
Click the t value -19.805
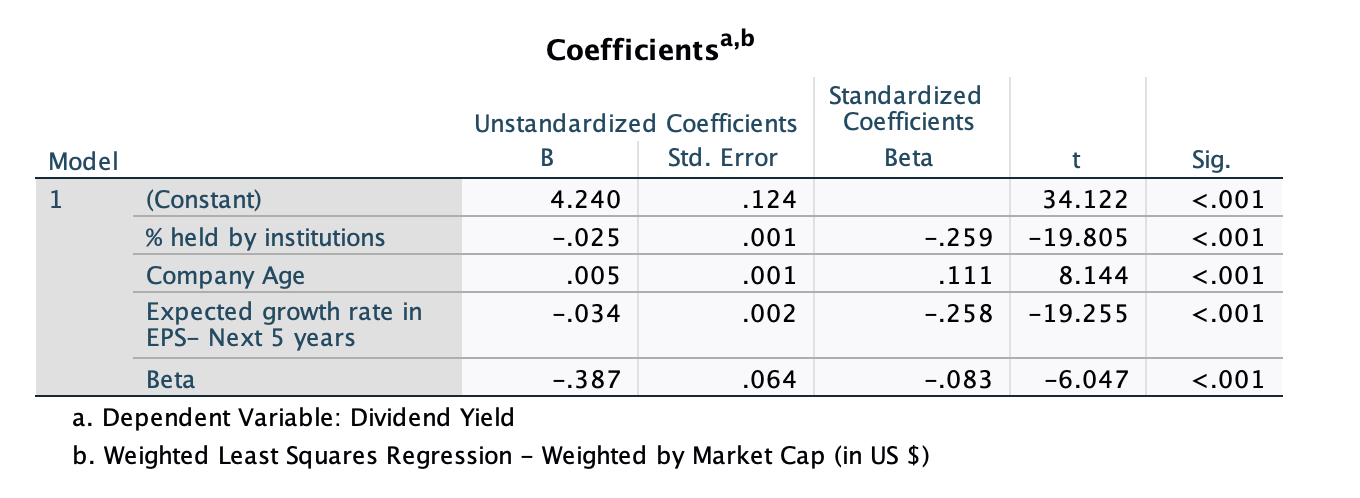pyautogui.click(x=1079, y=238)
